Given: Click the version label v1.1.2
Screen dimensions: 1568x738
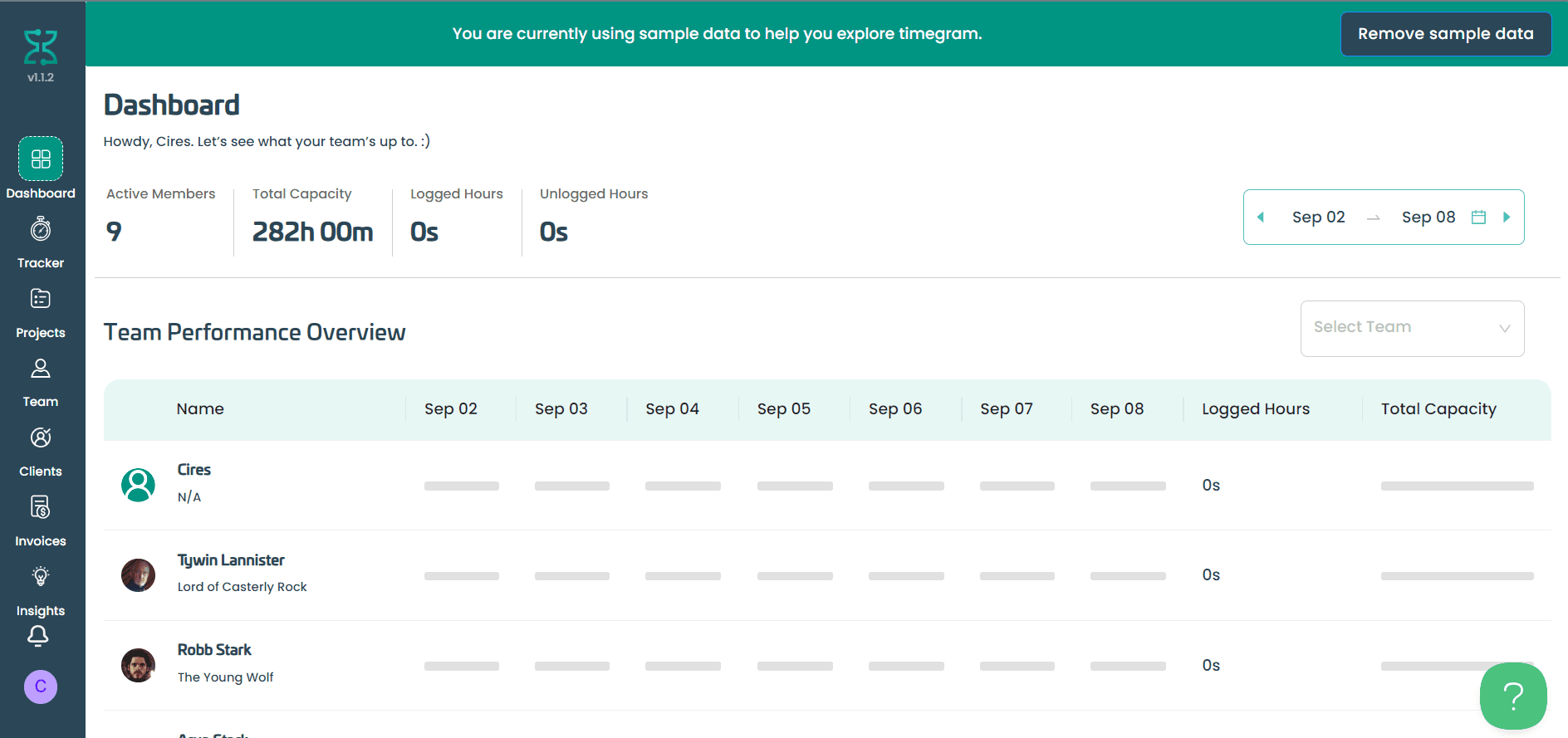Looking at the screenshot, I should (x=41, y=77).
